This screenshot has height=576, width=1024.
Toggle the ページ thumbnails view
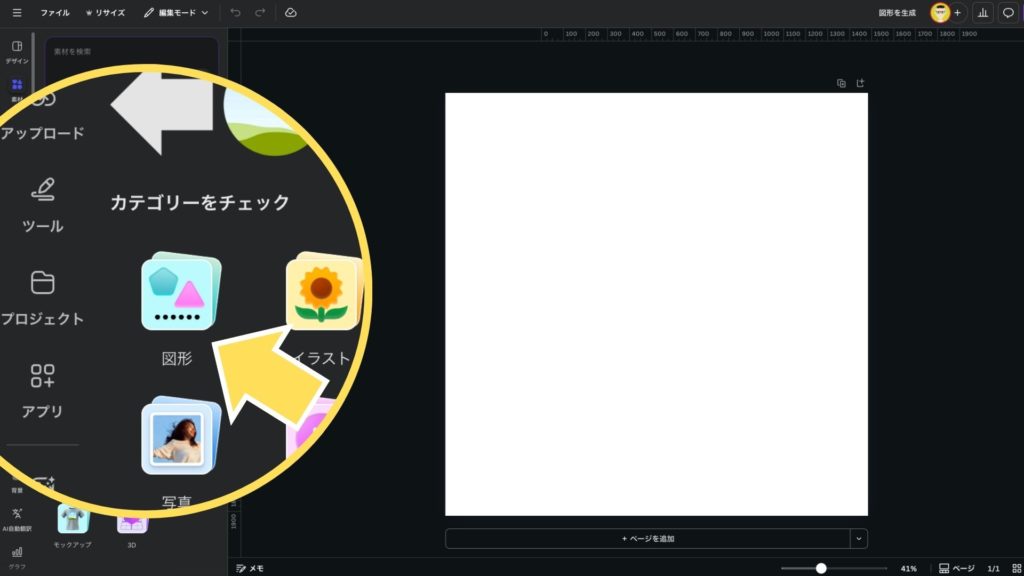click(956, 568)
